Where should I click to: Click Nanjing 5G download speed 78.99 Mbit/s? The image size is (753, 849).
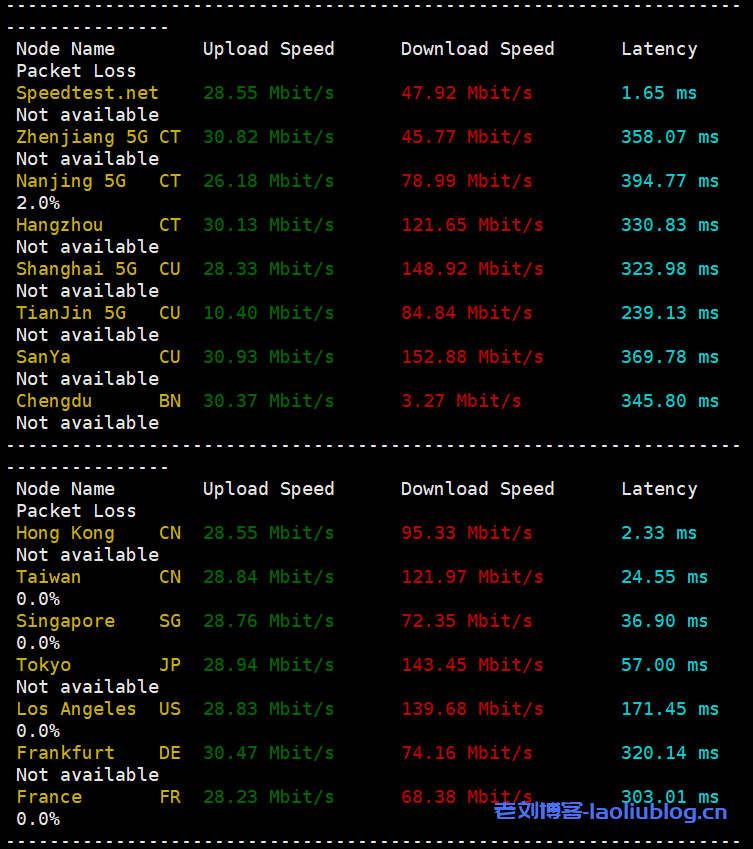point(466,181)
